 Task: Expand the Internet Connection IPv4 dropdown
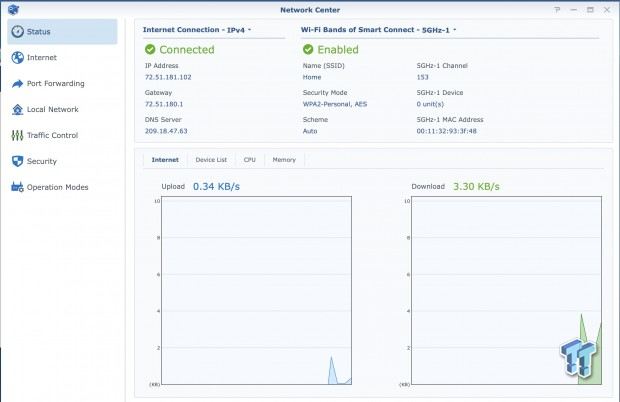(x=239, y=30)
